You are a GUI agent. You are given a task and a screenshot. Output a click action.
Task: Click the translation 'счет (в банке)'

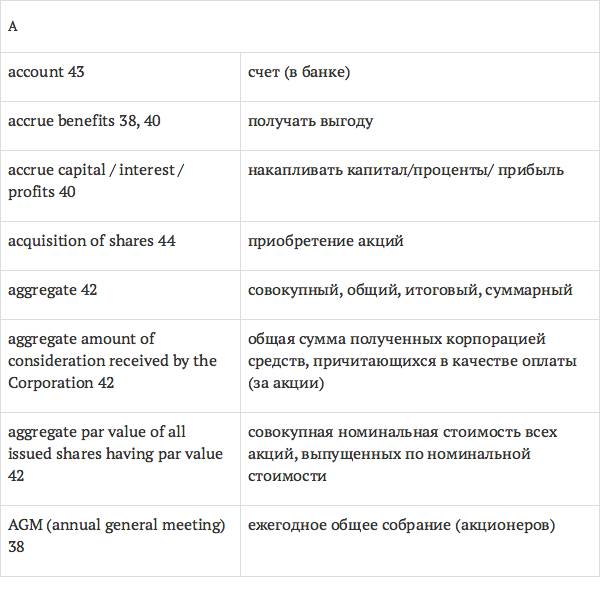click(299, 72)
